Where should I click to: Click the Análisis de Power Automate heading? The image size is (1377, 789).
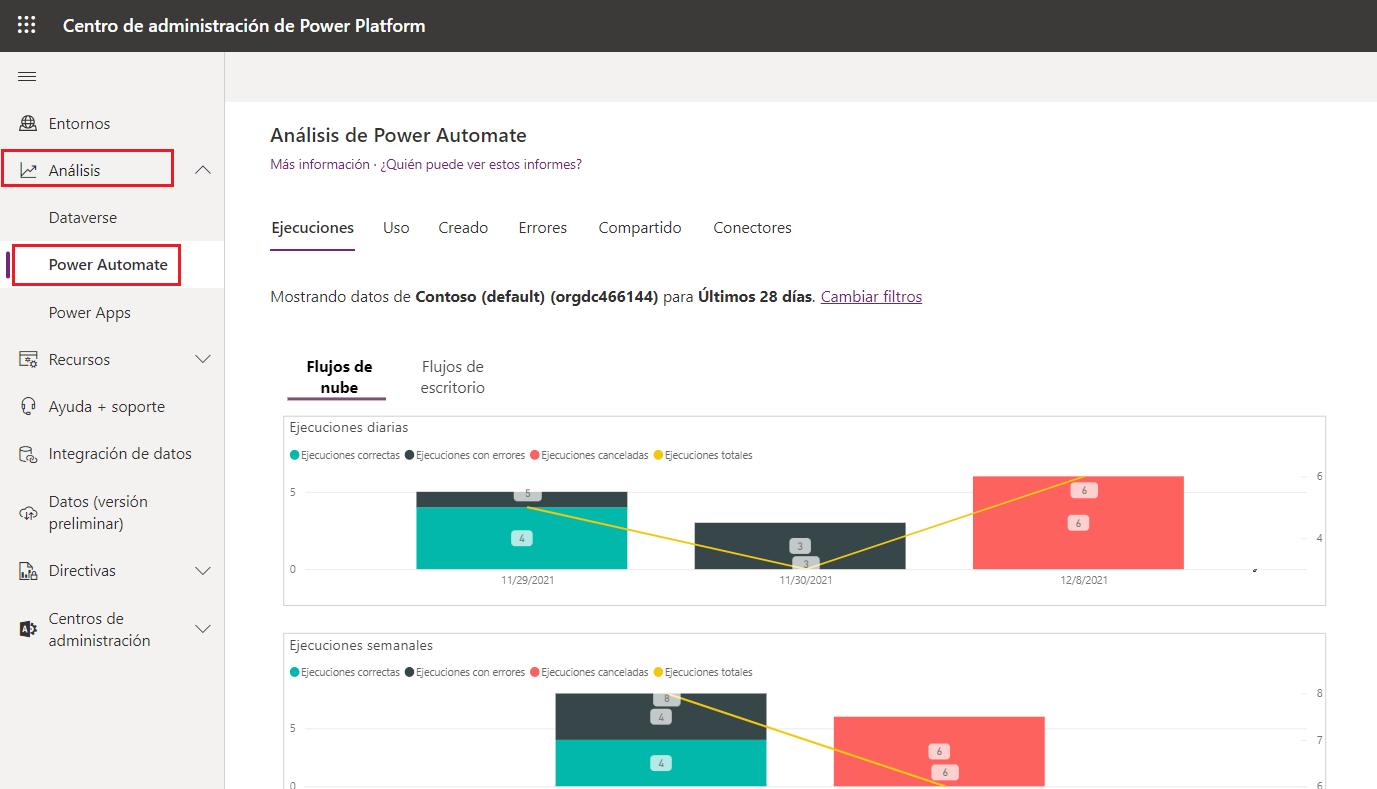398,136
